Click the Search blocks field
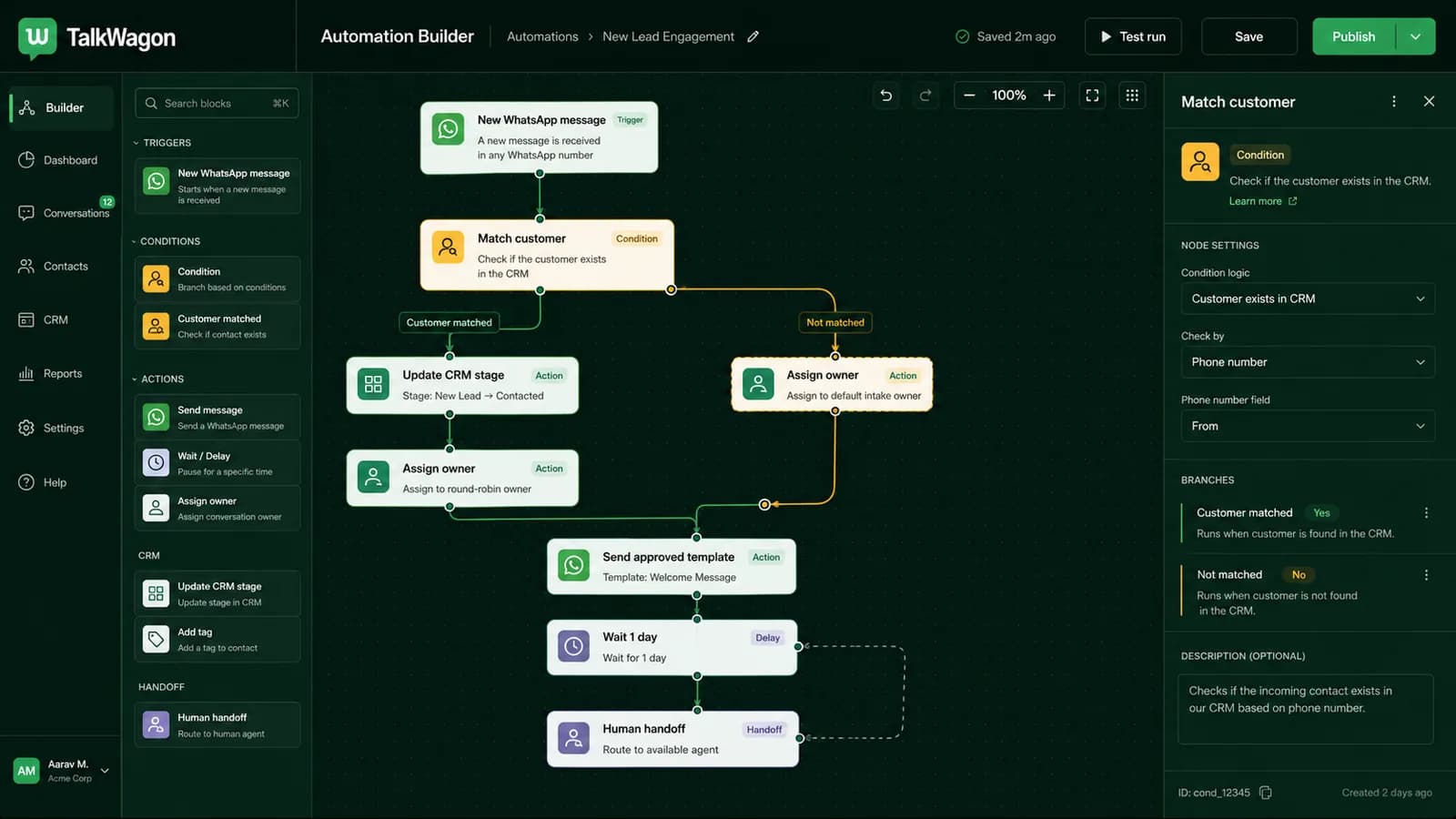 click(217, 103)
